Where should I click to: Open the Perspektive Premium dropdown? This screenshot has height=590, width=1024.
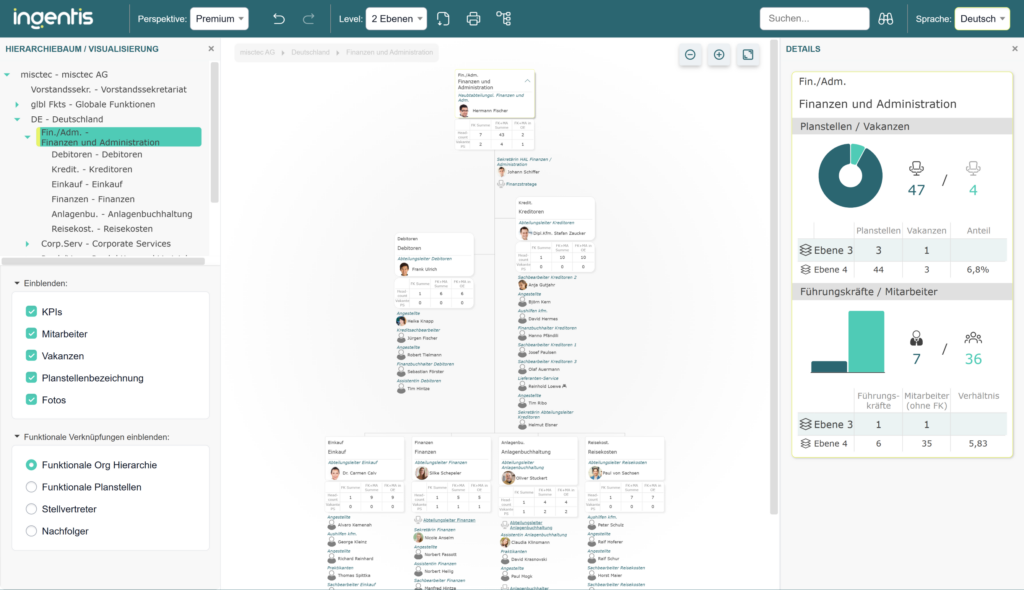[219, 19]
